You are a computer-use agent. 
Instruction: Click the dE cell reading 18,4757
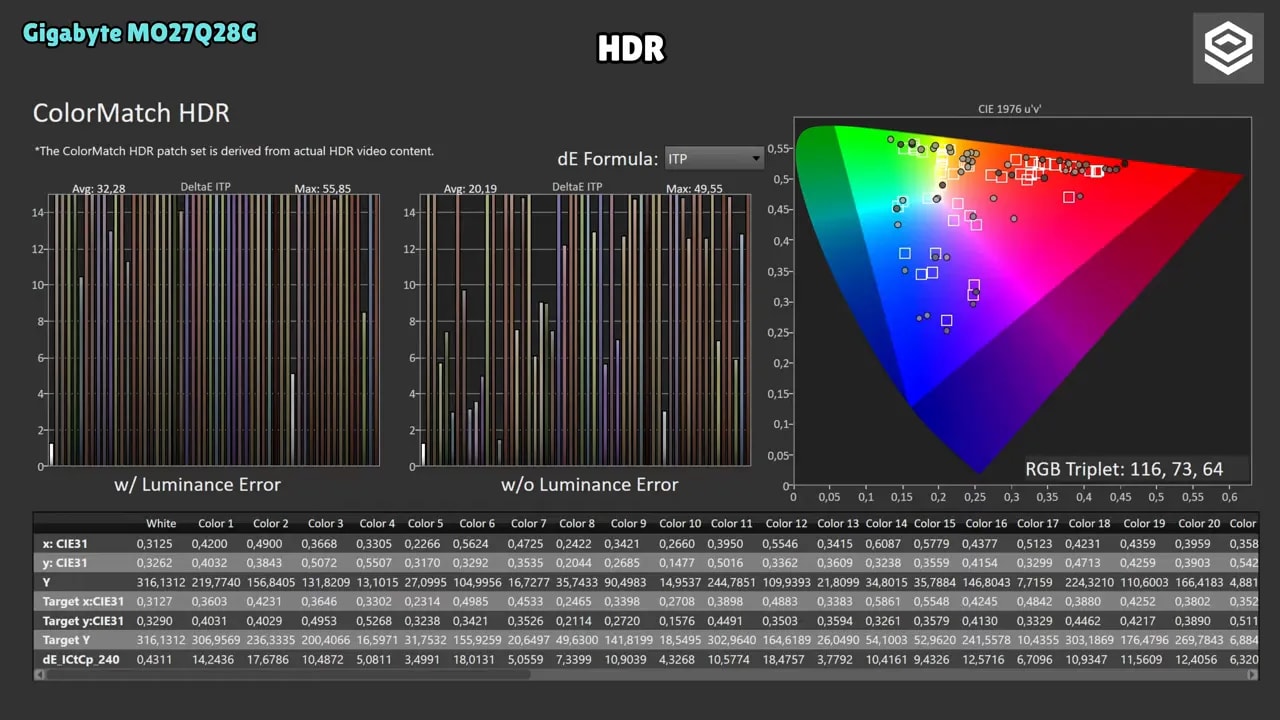click(x=785, y=660)
